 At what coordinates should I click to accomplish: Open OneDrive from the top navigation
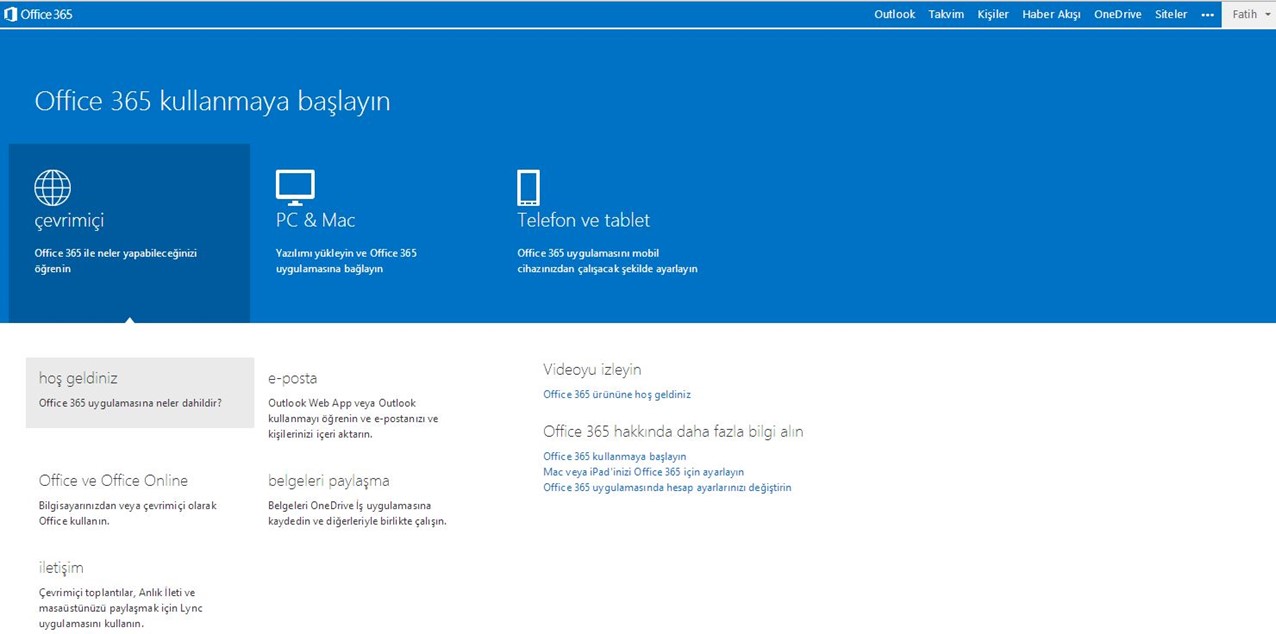coord(1117,14)
